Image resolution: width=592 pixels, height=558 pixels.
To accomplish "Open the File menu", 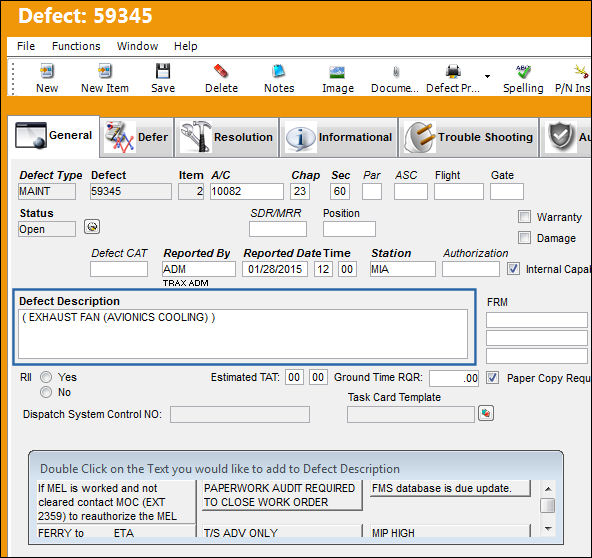I will (x=26, y=46).
